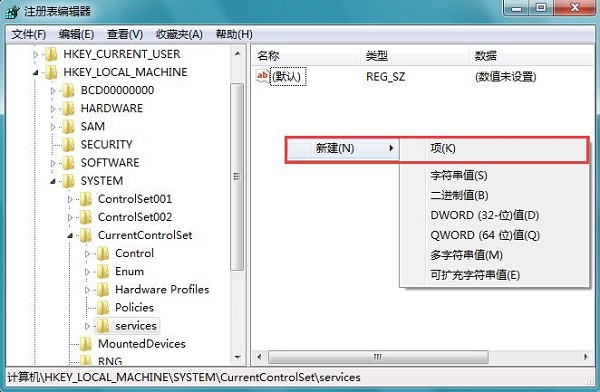Click the REG_SZ type cell
Image resolution: width=600 pixels, height=392 pixels.
tap(385, 77)
